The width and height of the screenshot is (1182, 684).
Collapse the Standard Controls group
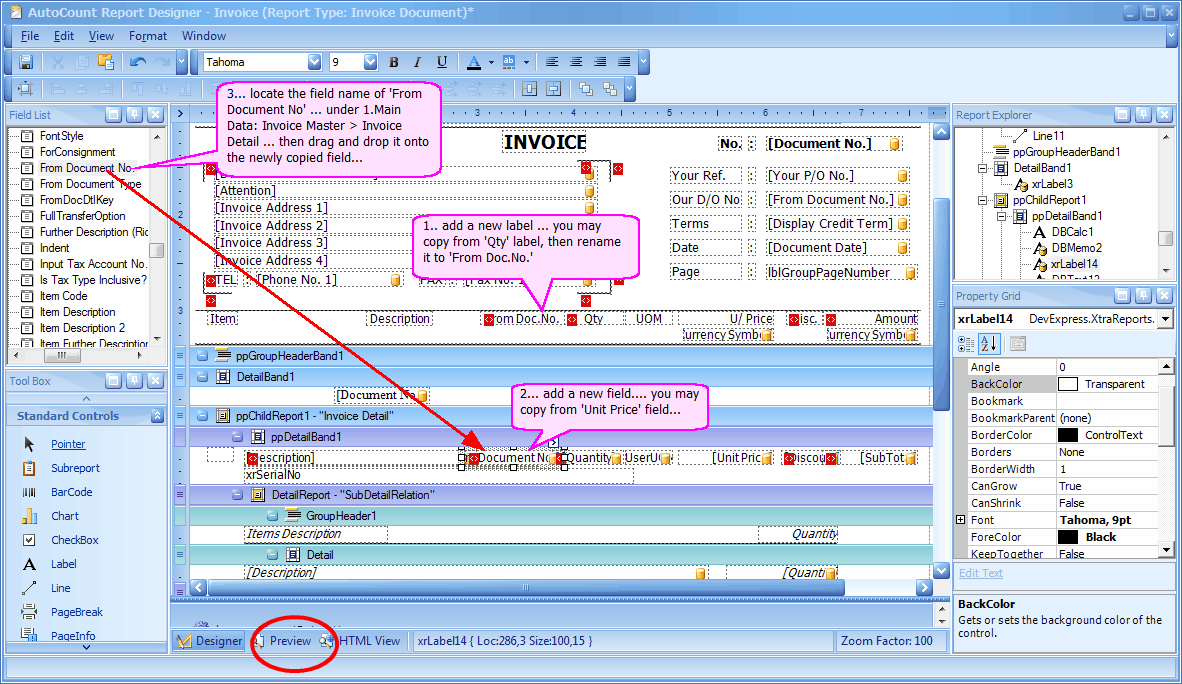coord(157,416)
